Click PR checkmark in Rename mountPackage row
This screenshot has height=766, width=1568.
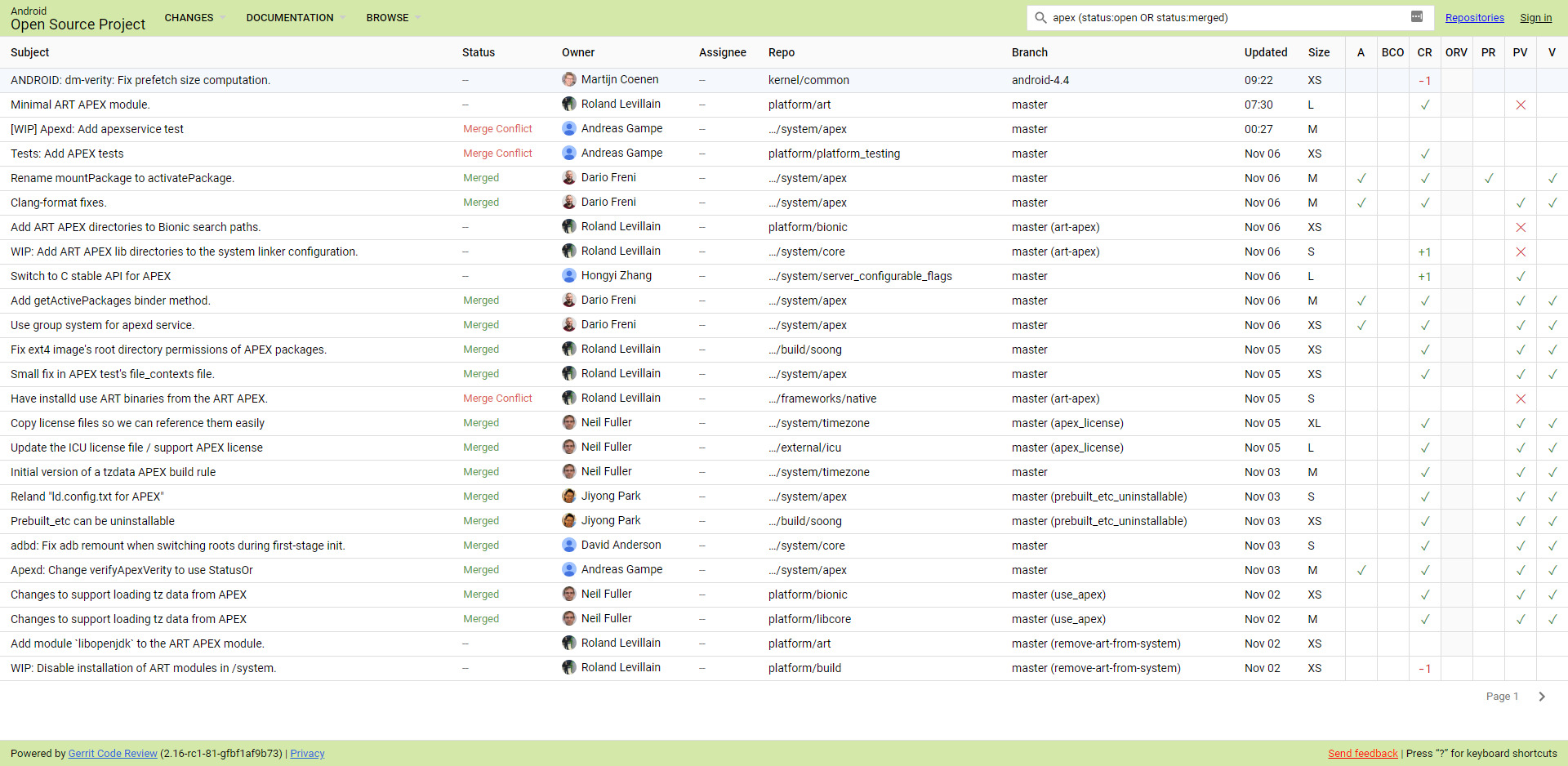(1489, 178)
